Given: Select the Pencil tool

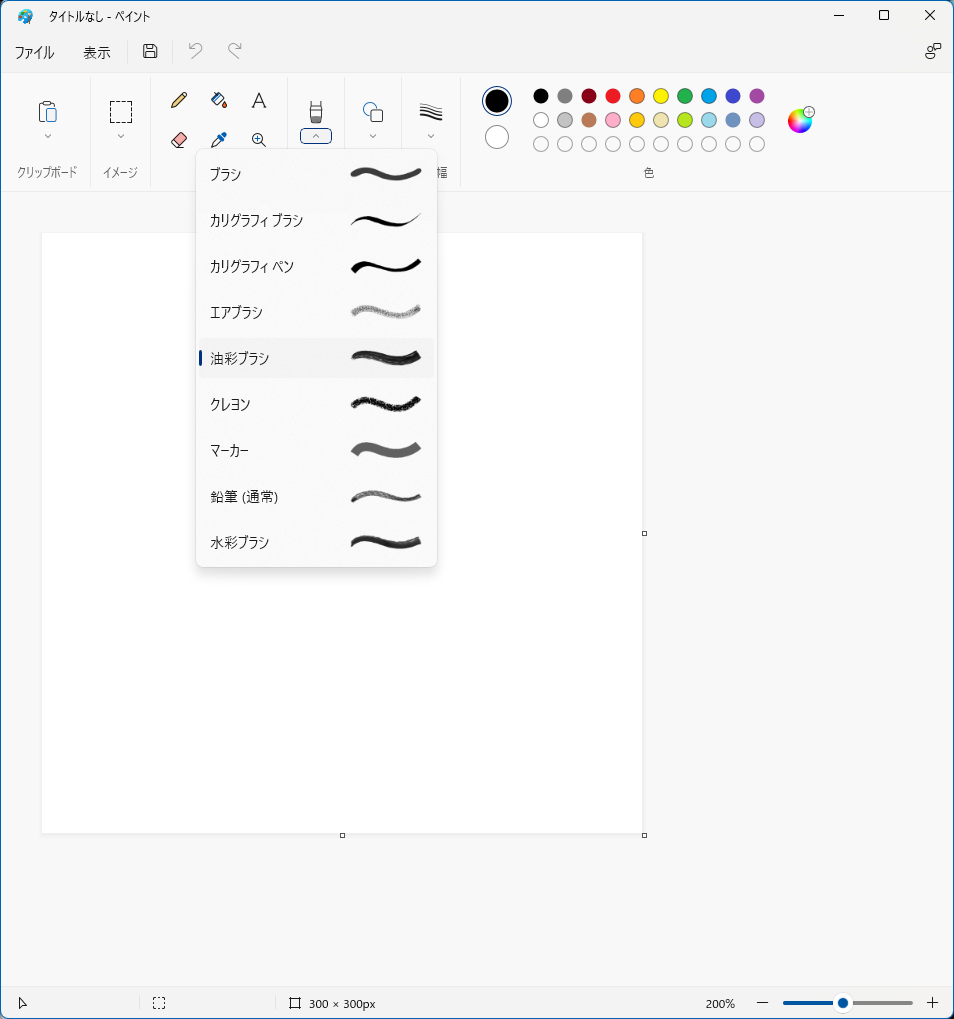Looking at the screenshot, I should point(179,100).
